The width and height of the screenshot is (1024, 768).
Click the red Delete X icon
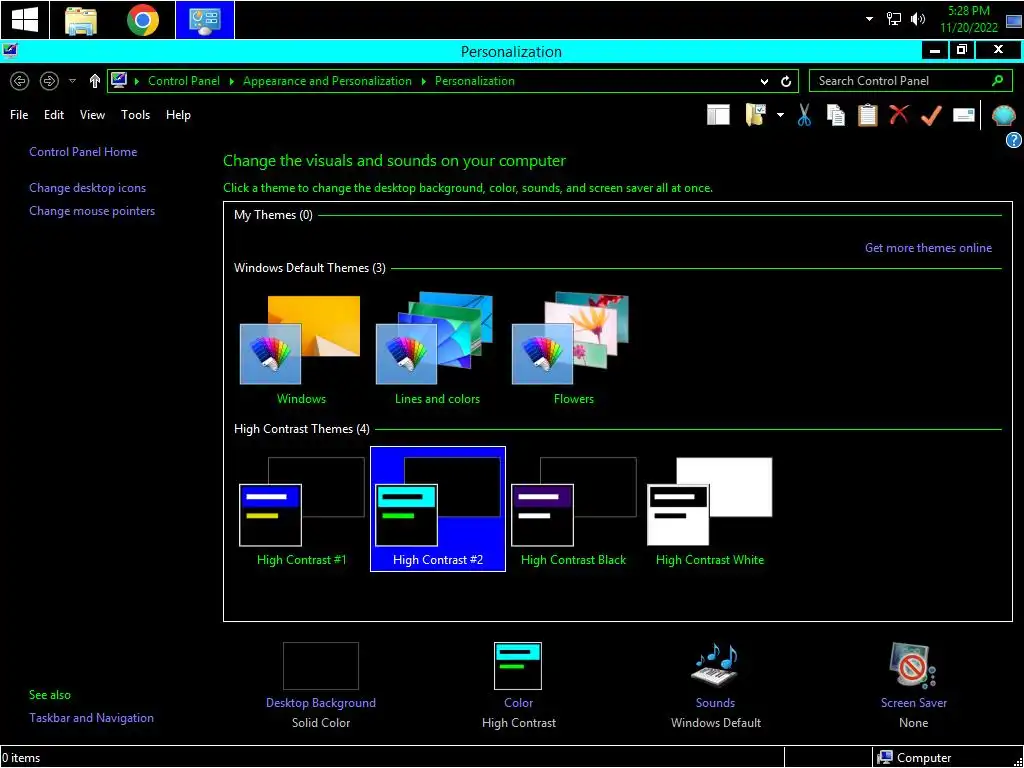pyautogui.click(x=899, y=115)
